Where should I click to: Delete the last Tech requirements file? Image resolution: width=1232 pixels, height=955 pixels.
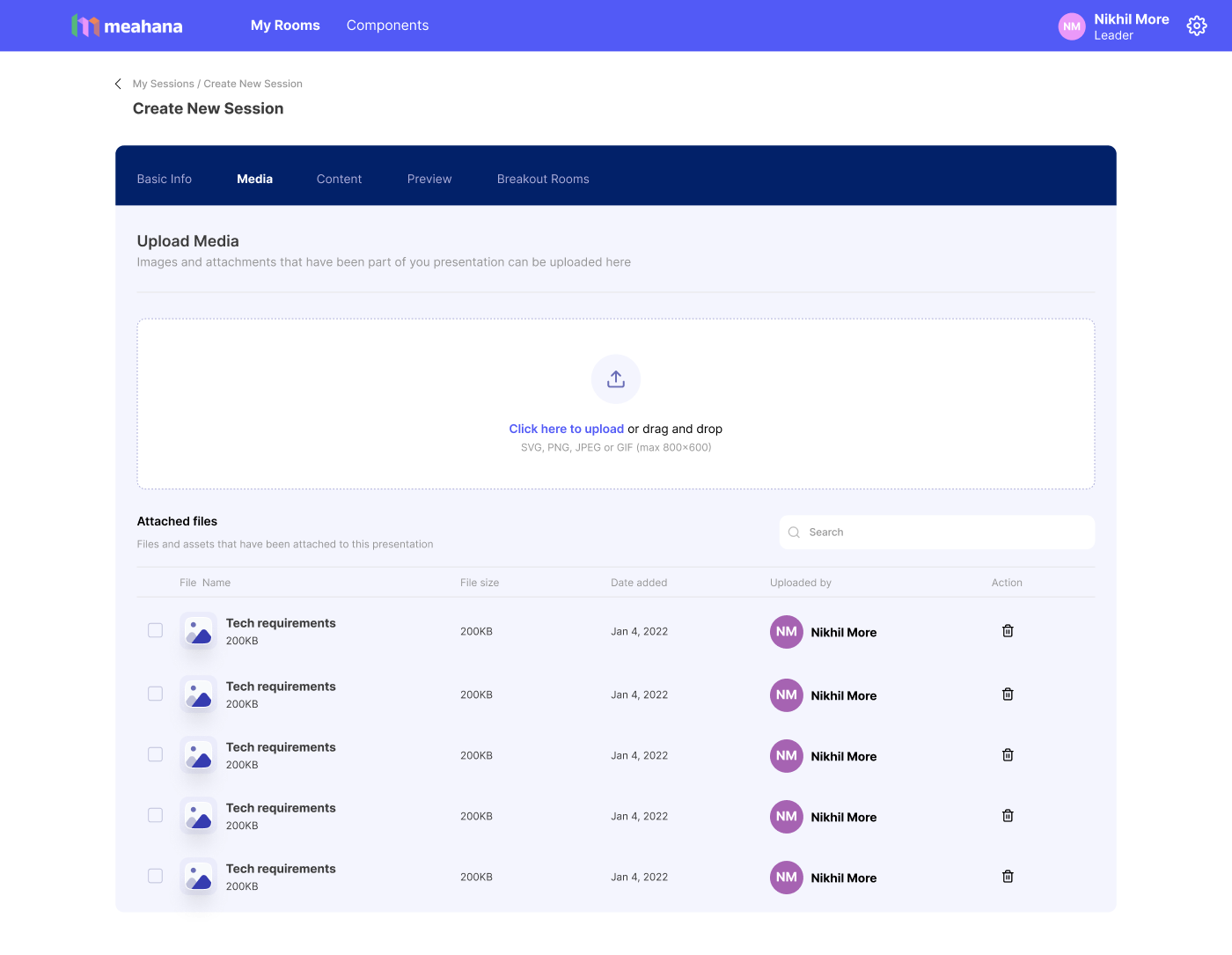click(1008, 877)
